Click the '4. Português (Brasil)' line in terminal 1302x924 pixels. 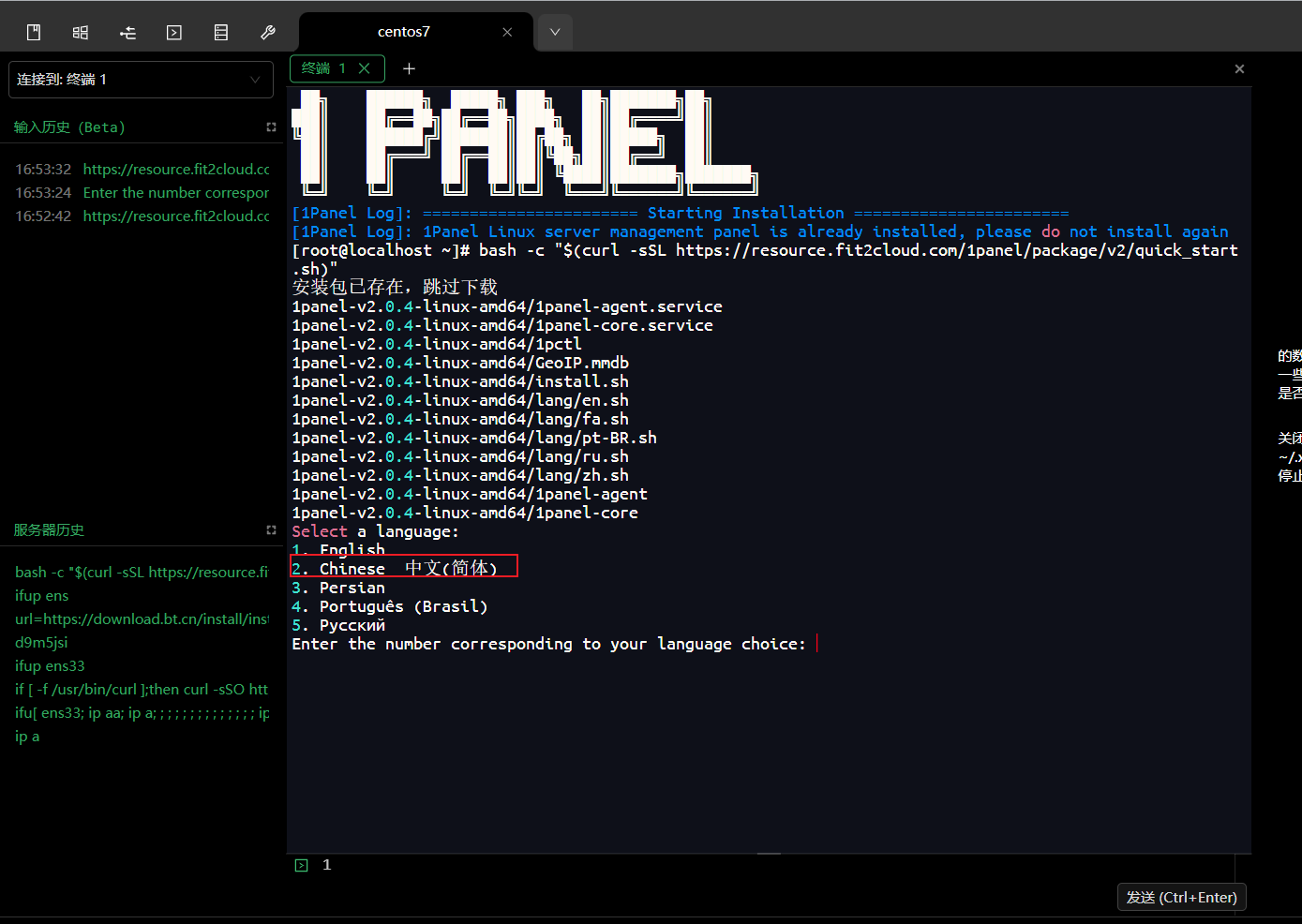click(x=390, y=606)
